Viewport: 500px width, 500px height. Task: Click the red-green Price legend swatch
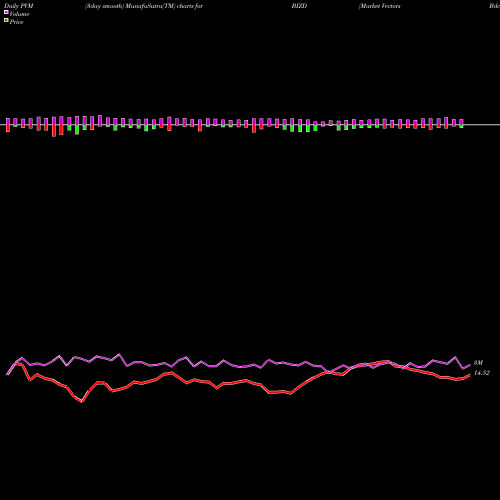tap(6, 20)
